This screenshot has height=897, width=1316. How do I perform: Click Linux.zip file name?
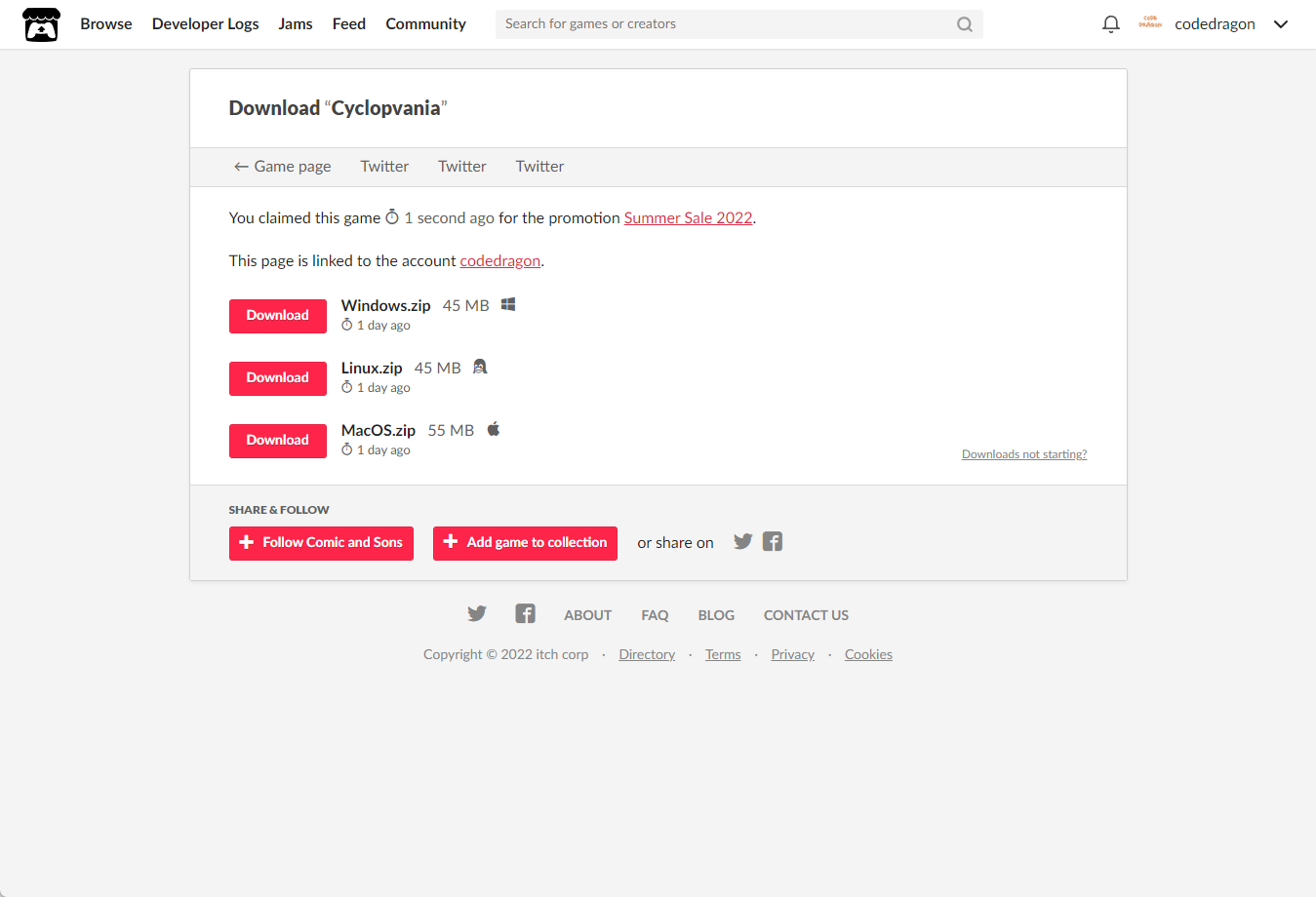pyautogui.click(x=372, y=368)
